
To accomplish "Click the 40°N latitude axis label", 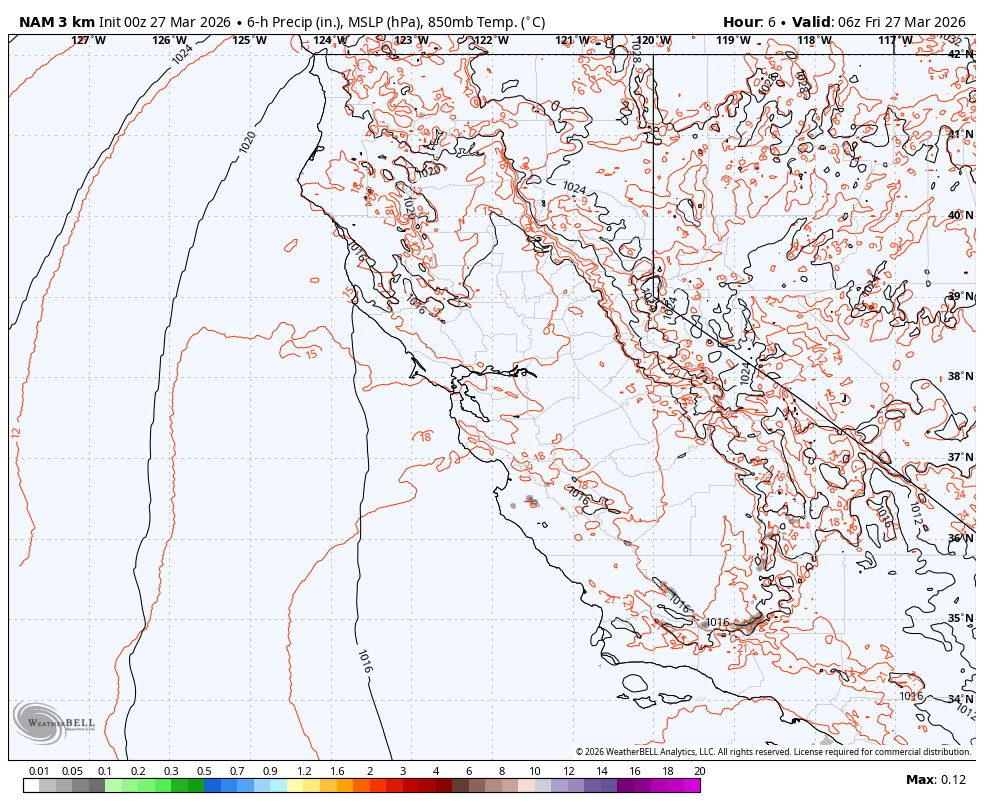I will pos(961,215).
